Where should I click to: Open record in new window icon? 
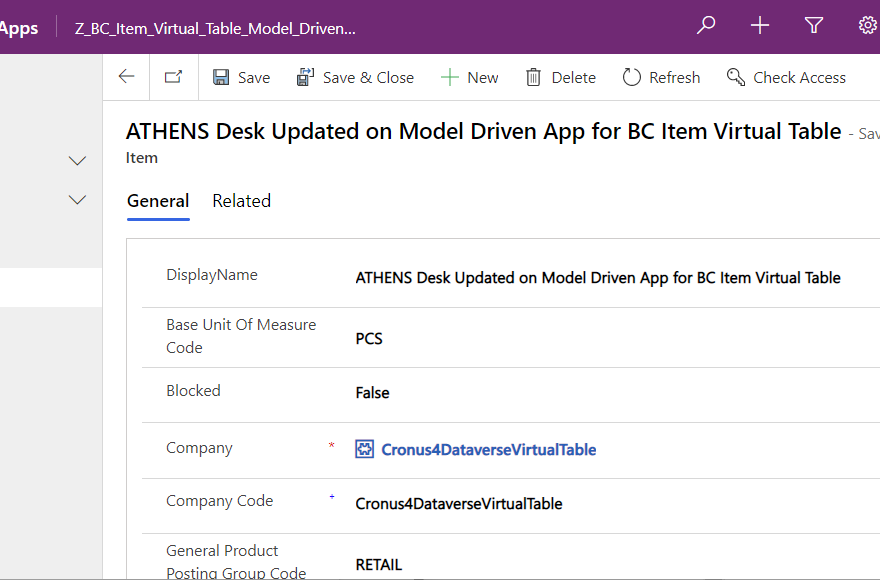click(x=173, y=77)
